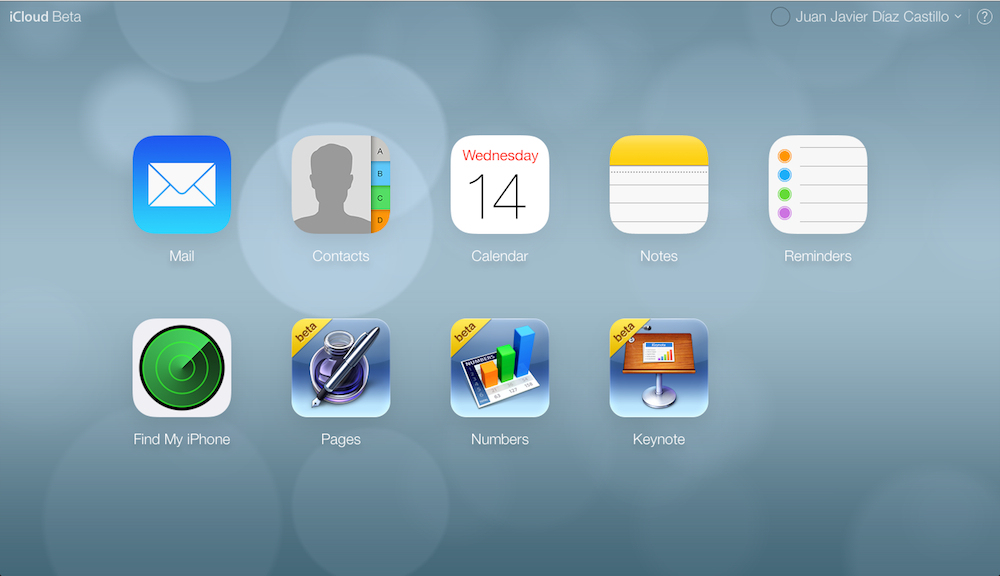Click the name Juan Javier Díaz Castillo
The height and width of the screenshot is (576, 1000).
pyautogui.click(x=868, y=16)
